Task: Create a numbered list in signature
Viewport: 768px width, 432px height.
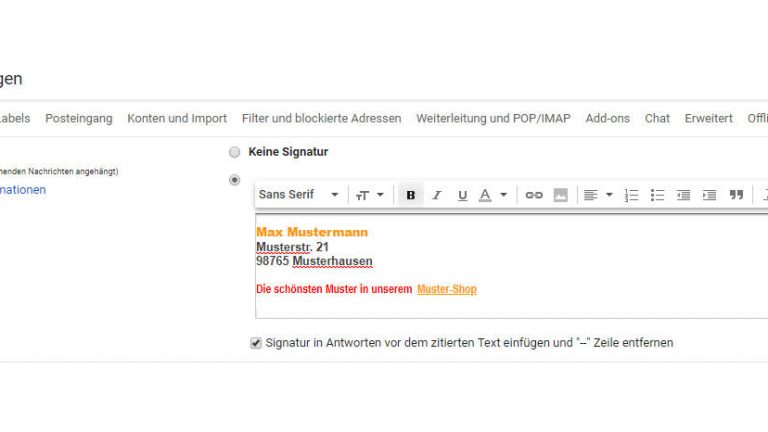Action: [x=631, y=195]
